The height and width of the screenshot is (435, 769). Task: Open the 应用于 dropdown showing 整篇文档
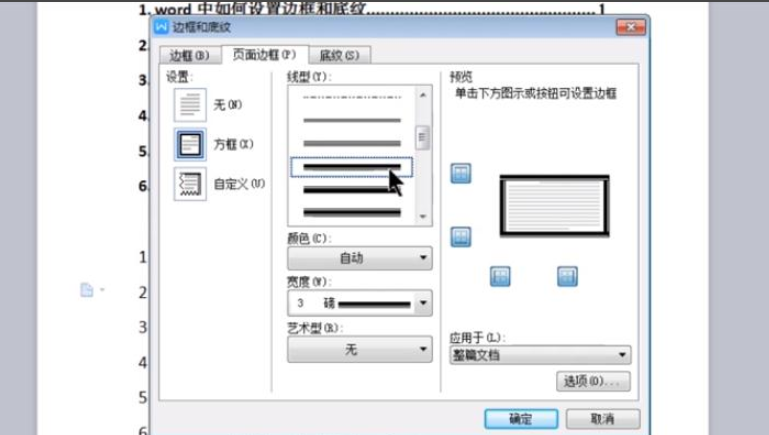540,355
